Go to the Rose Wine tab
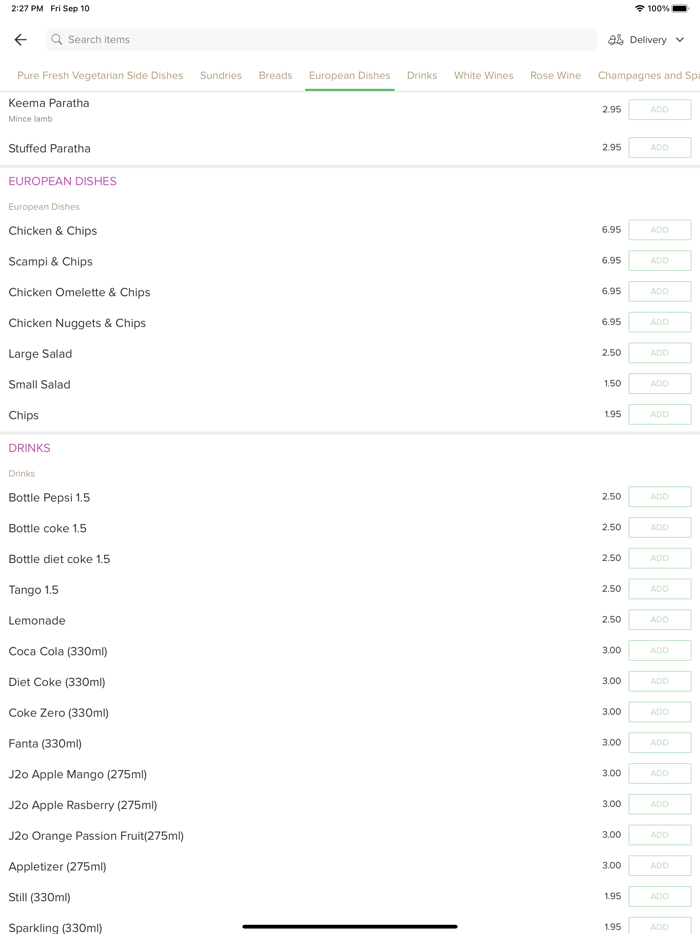700x934 pixels. (x=555, y=76)
